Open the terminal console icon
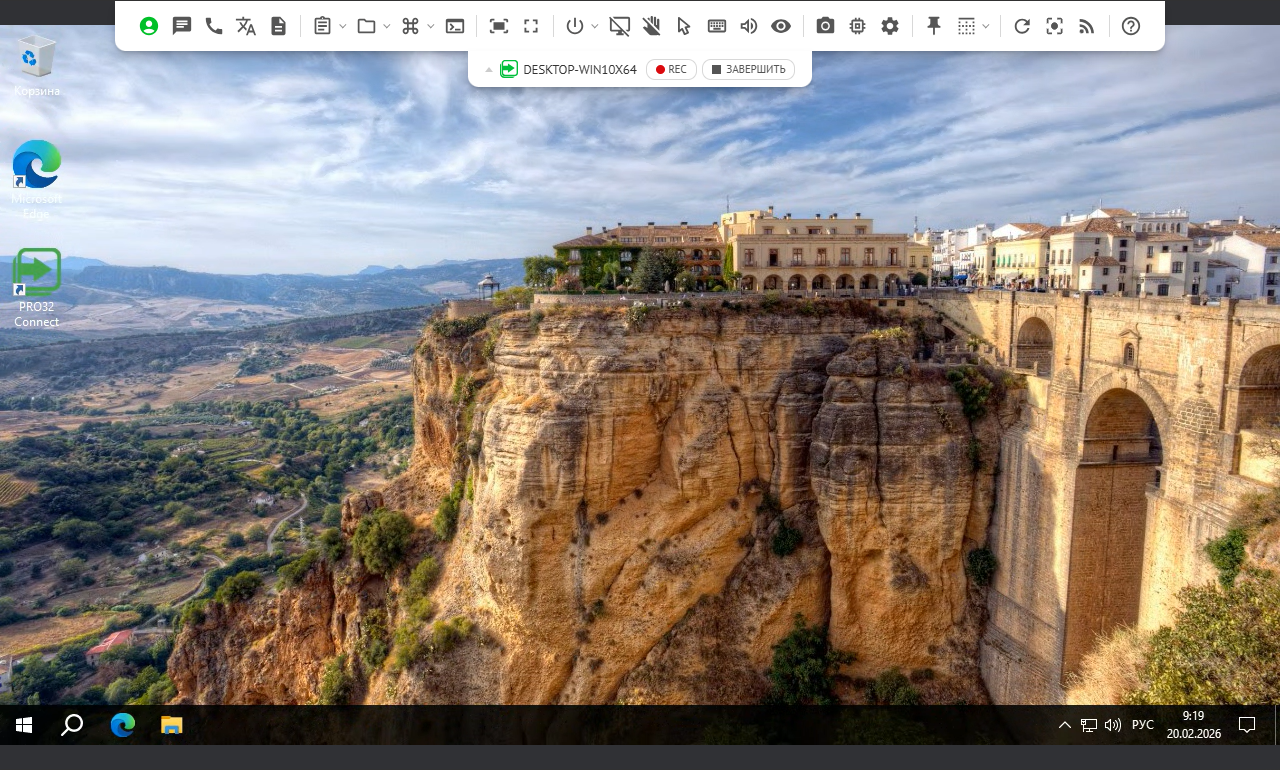1280x770 pixels. (455, 26)
